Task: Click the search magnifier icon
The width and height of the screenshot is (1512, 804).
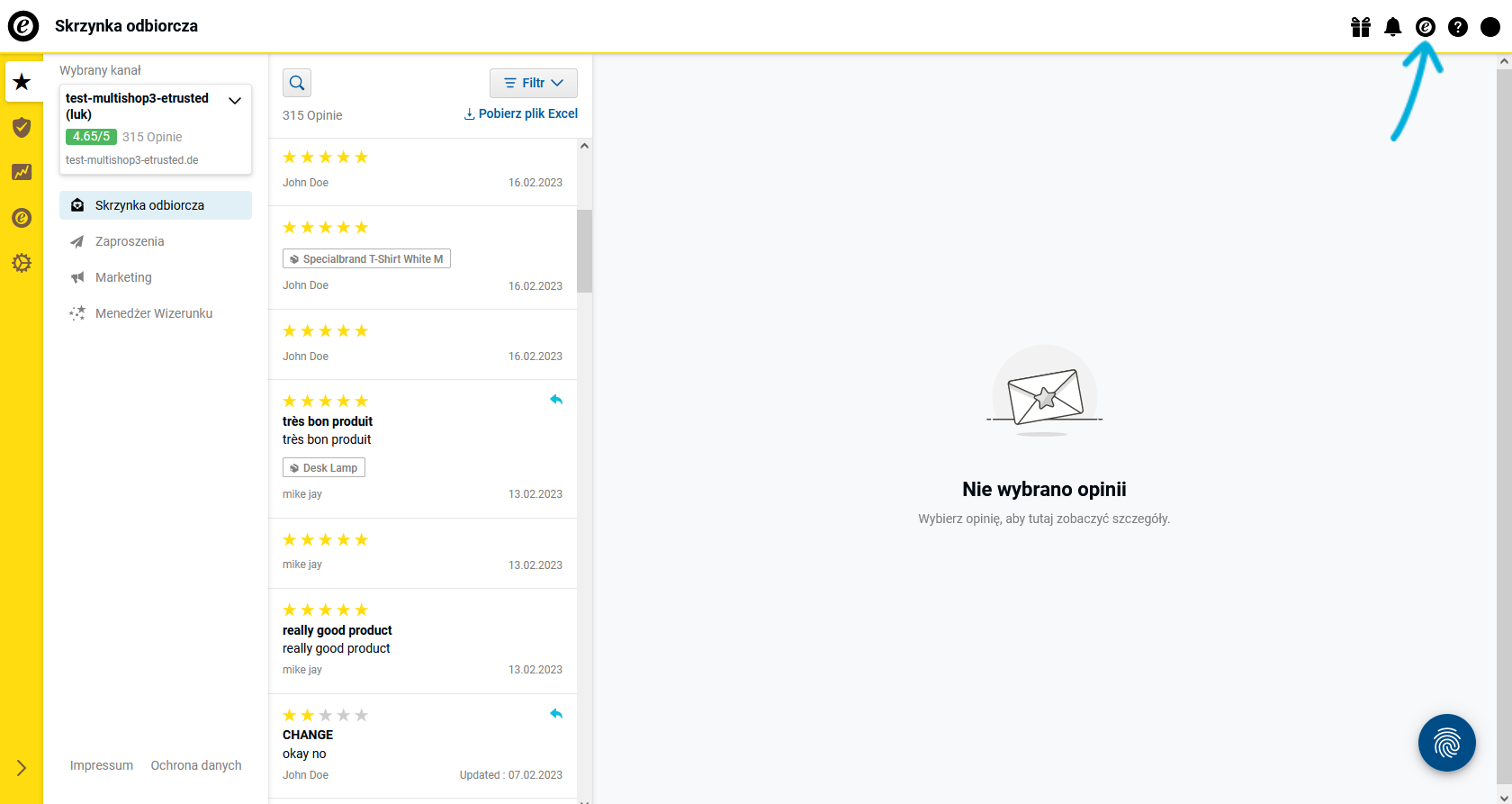Action: pos(297,83)
